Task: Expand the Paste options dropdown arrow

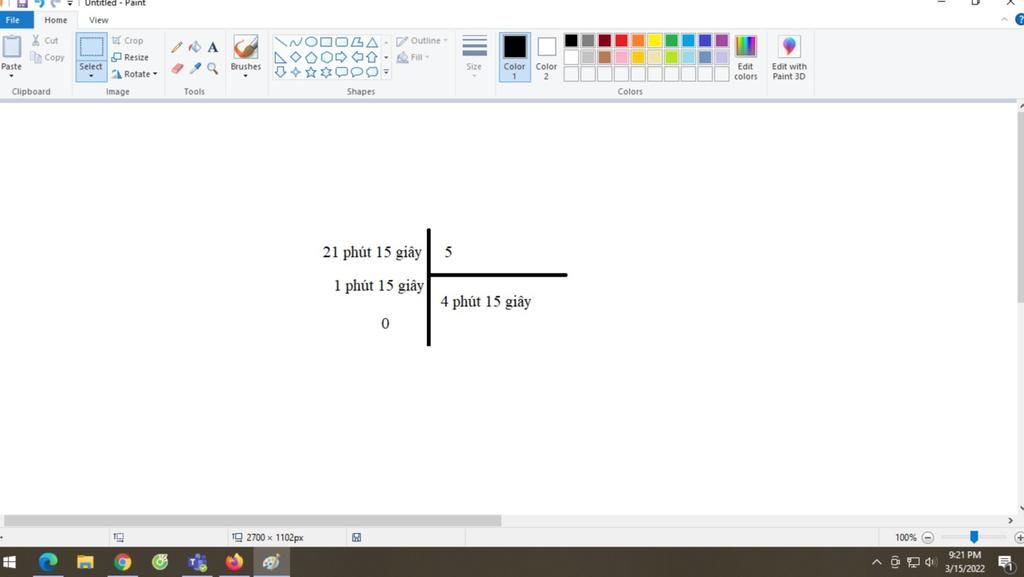Action: pyautogui.click(x=11, y=76)
